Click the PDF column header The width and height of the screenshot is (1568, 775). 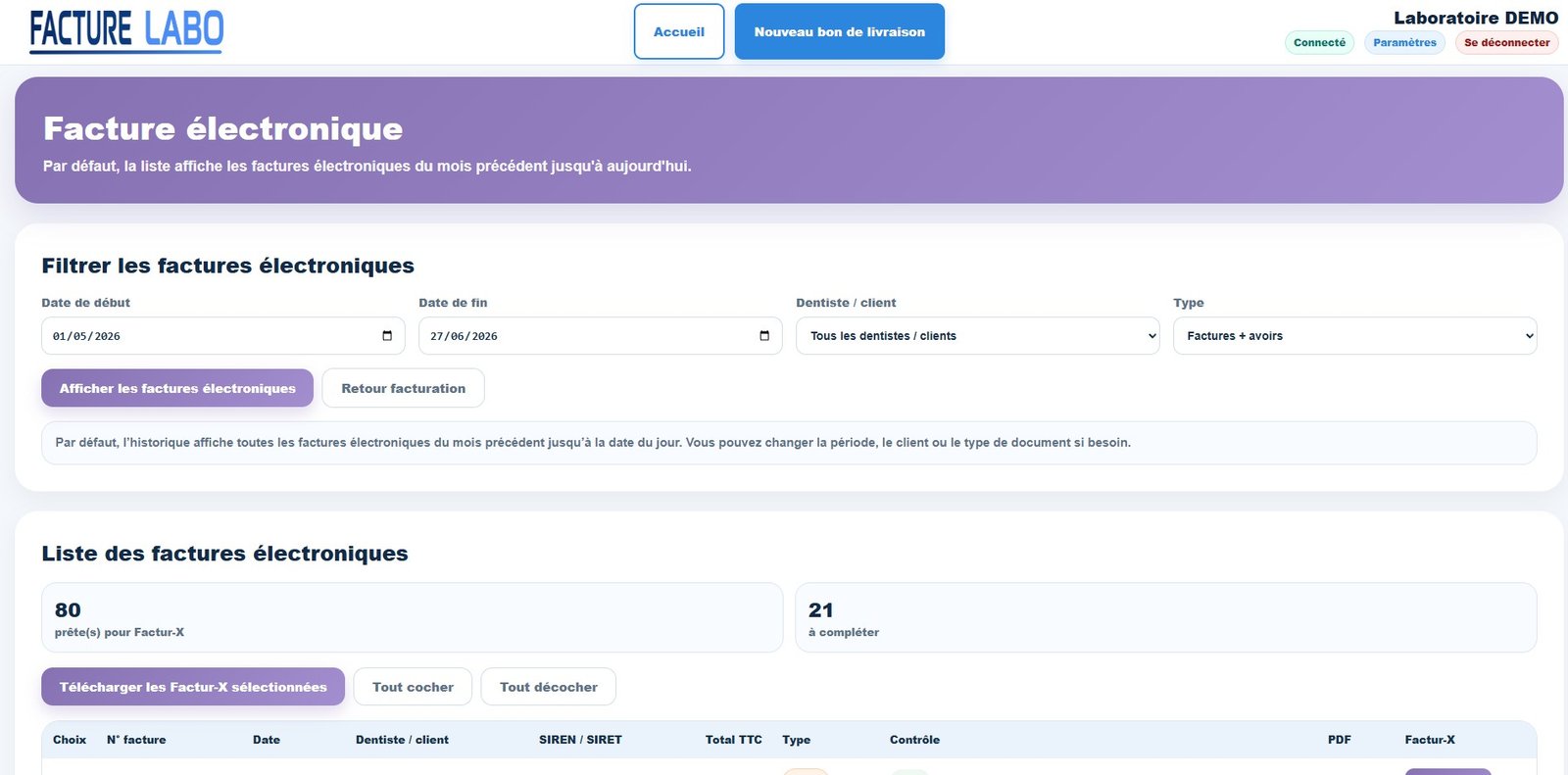pos(1340,740)
